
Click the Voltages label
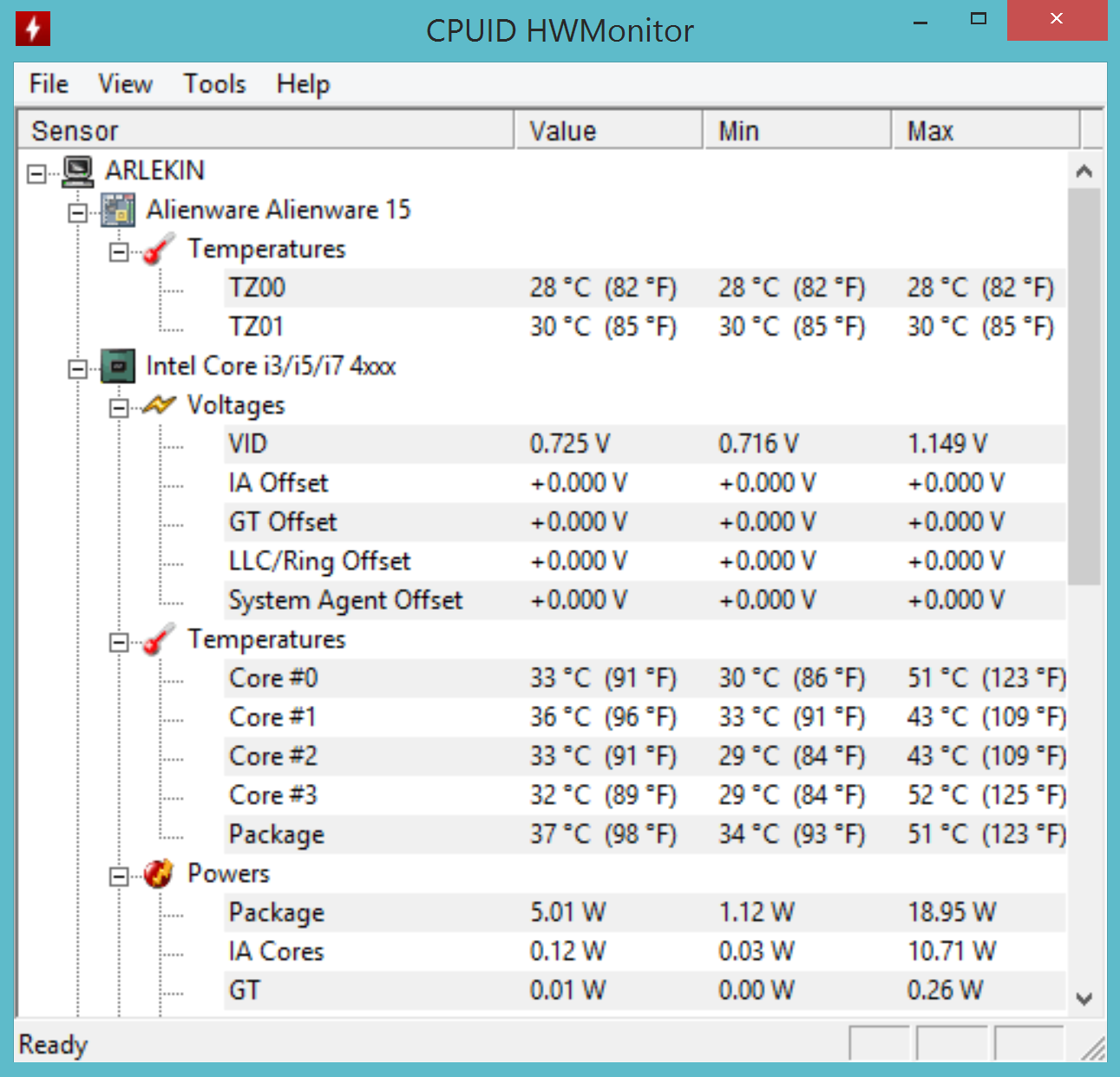tap(236, 405)
